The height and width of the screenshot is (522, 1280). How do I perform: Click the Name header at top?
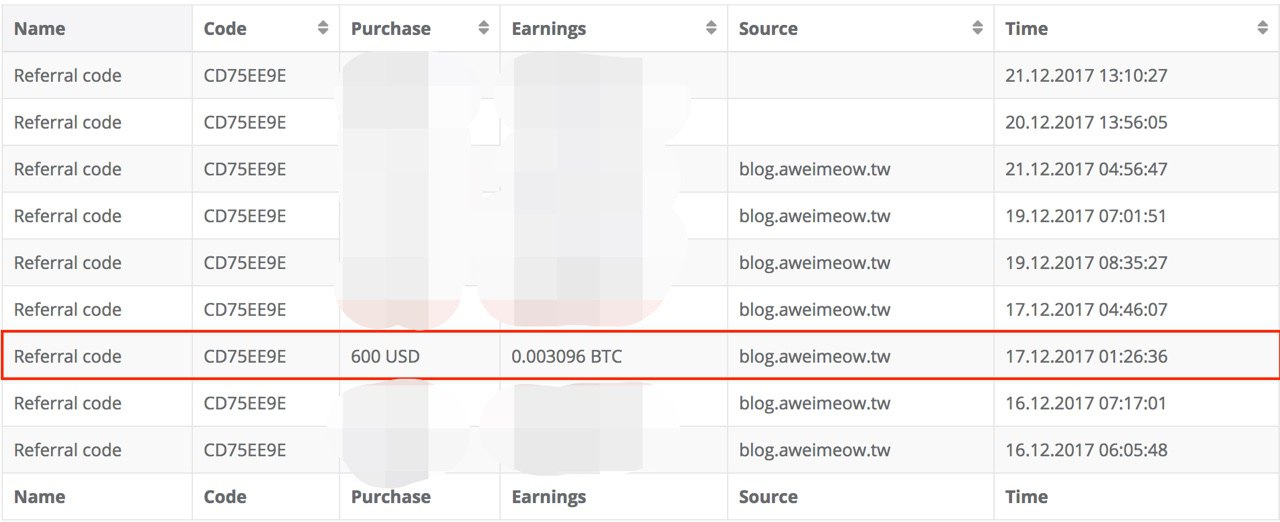[x=39, y=29]
